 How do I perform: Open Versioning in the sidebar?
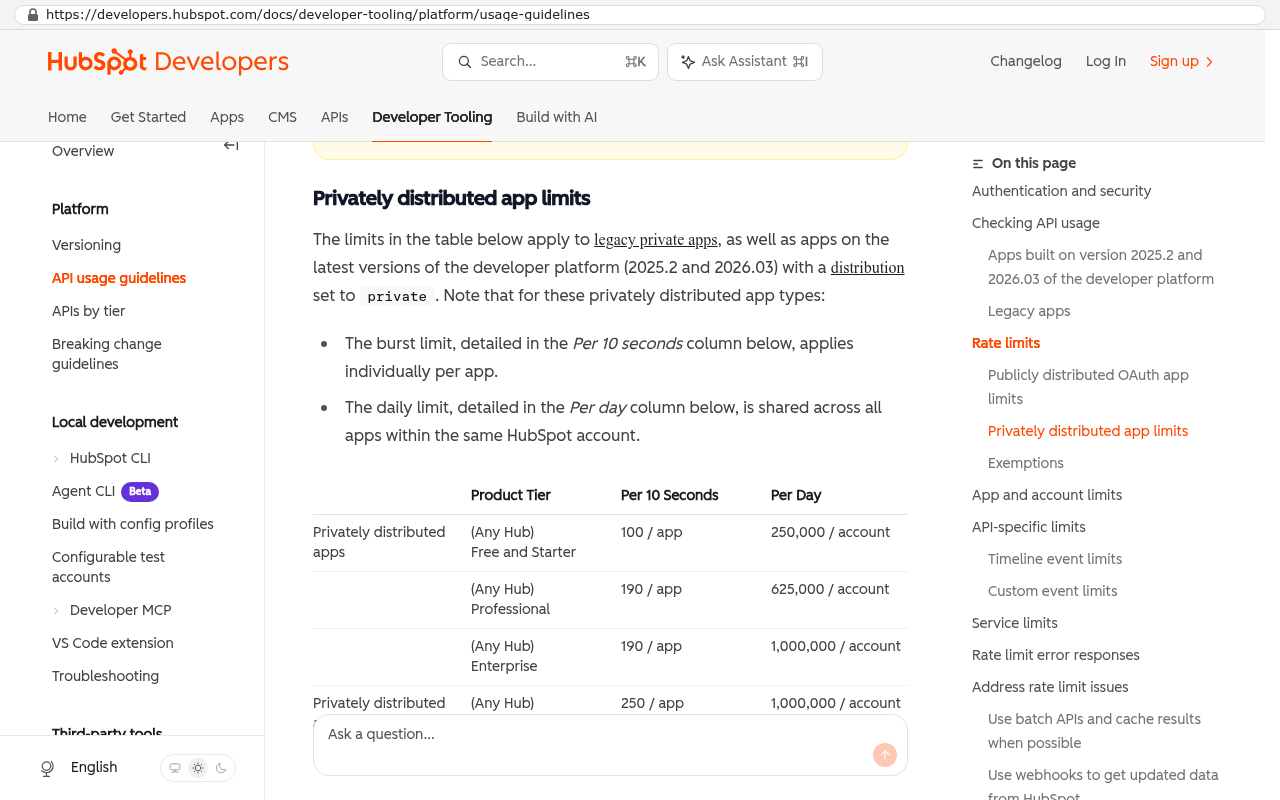[x=86, y=245]
